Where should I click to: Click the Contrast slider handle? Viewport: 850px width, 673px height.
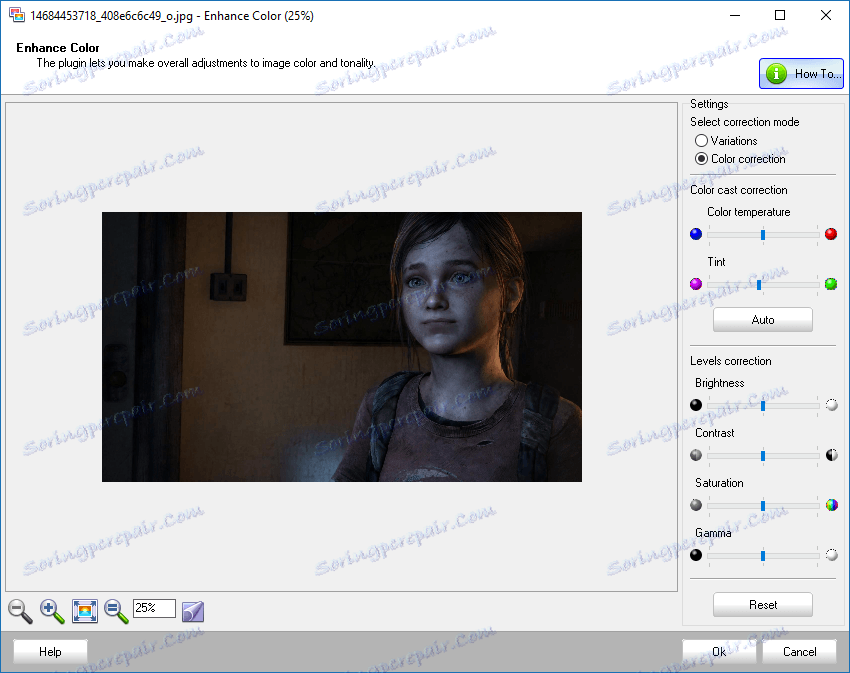[763, 455]
